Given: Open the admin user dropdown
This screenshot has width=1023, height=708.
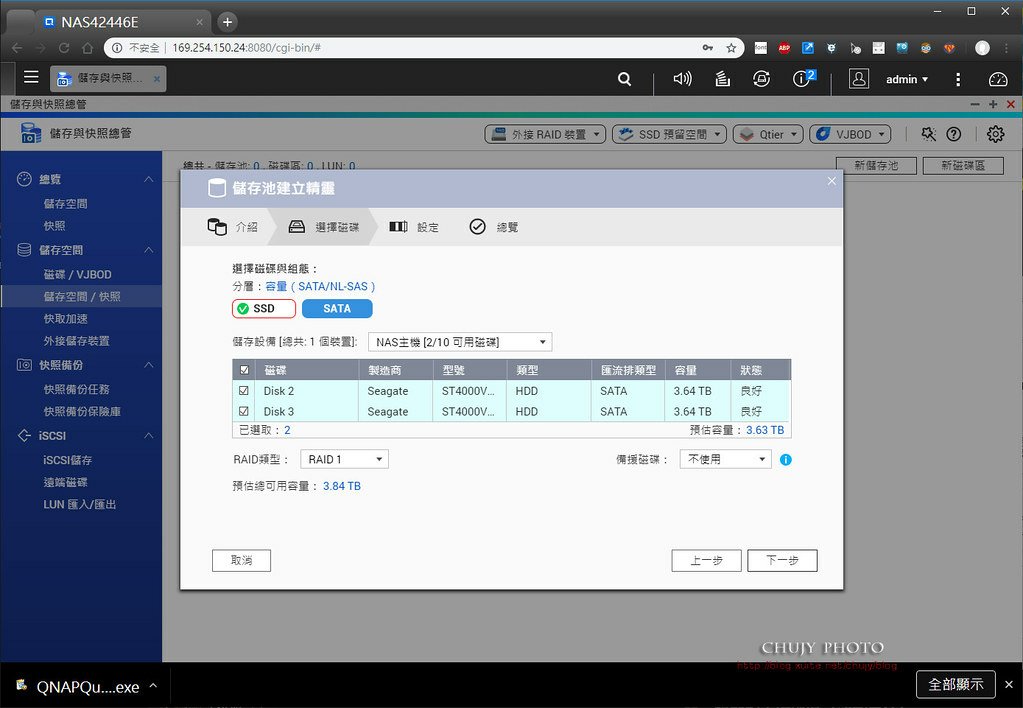Looking at the screenshot, I should click(907, 79).
